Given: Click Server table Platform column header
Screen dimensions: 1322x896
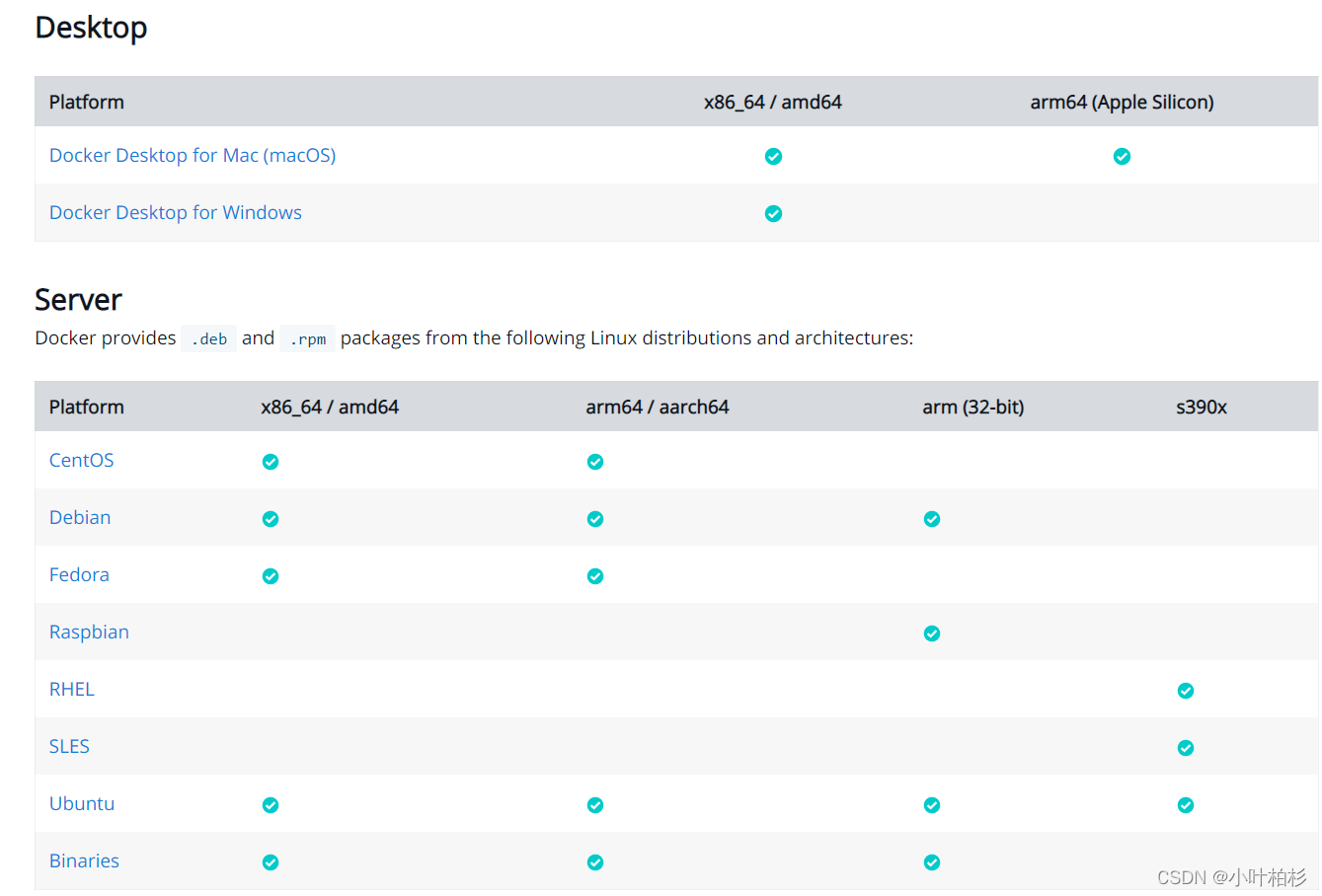Looking at the screenshot, I should [87, 407].
